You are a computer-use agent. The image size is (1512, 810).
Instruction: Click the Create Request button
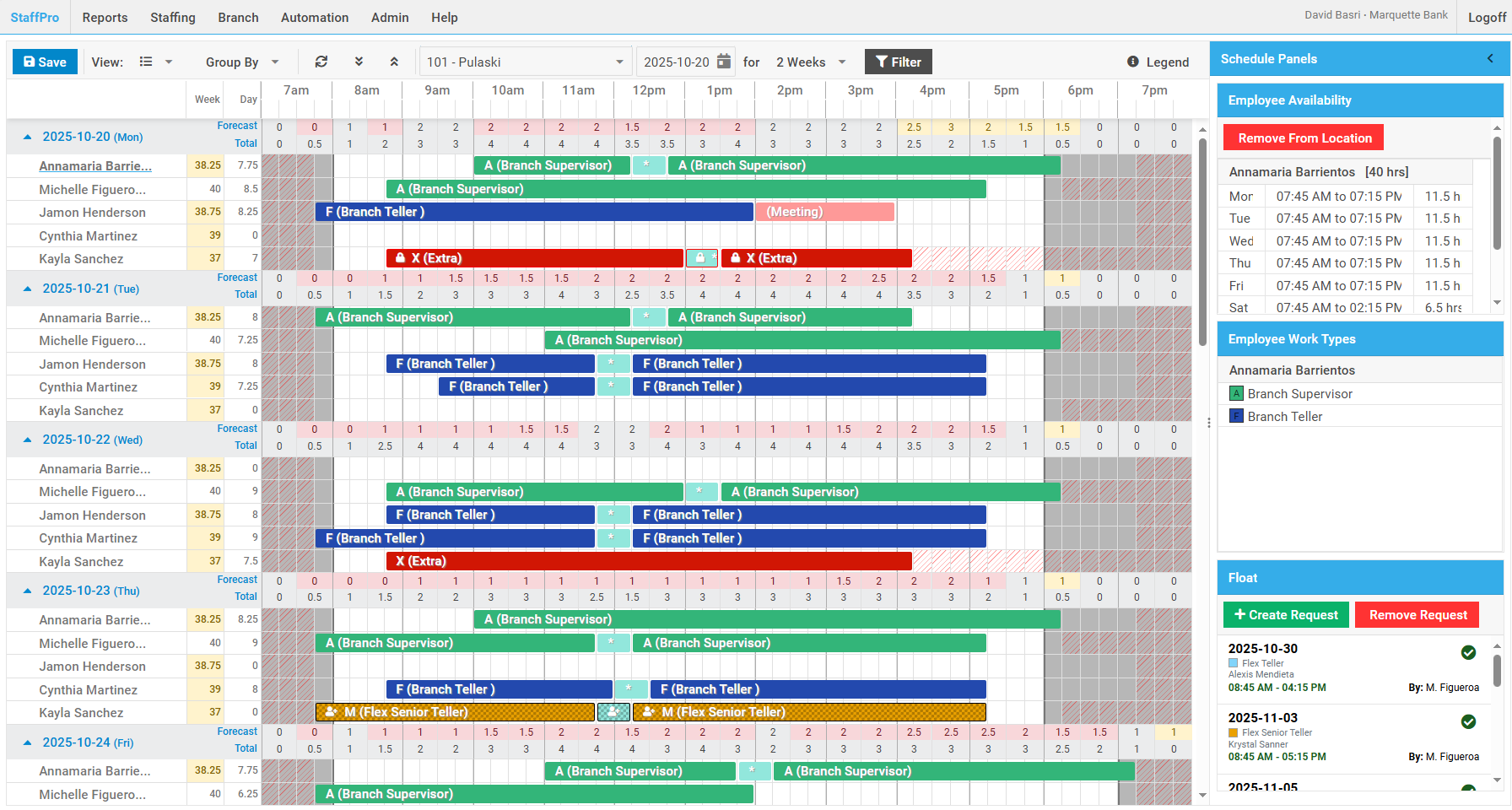pyautogui.click(x=1285, y=615)
